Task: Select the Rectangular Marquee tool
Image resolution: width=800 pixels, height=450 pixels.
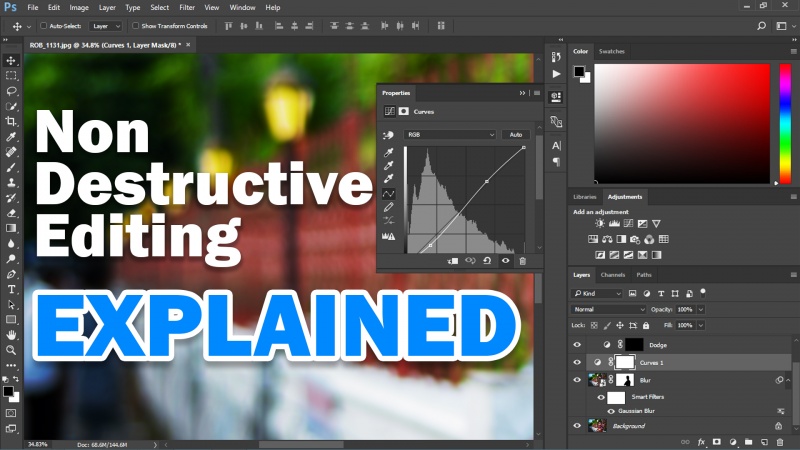Action: pos(11,76)
